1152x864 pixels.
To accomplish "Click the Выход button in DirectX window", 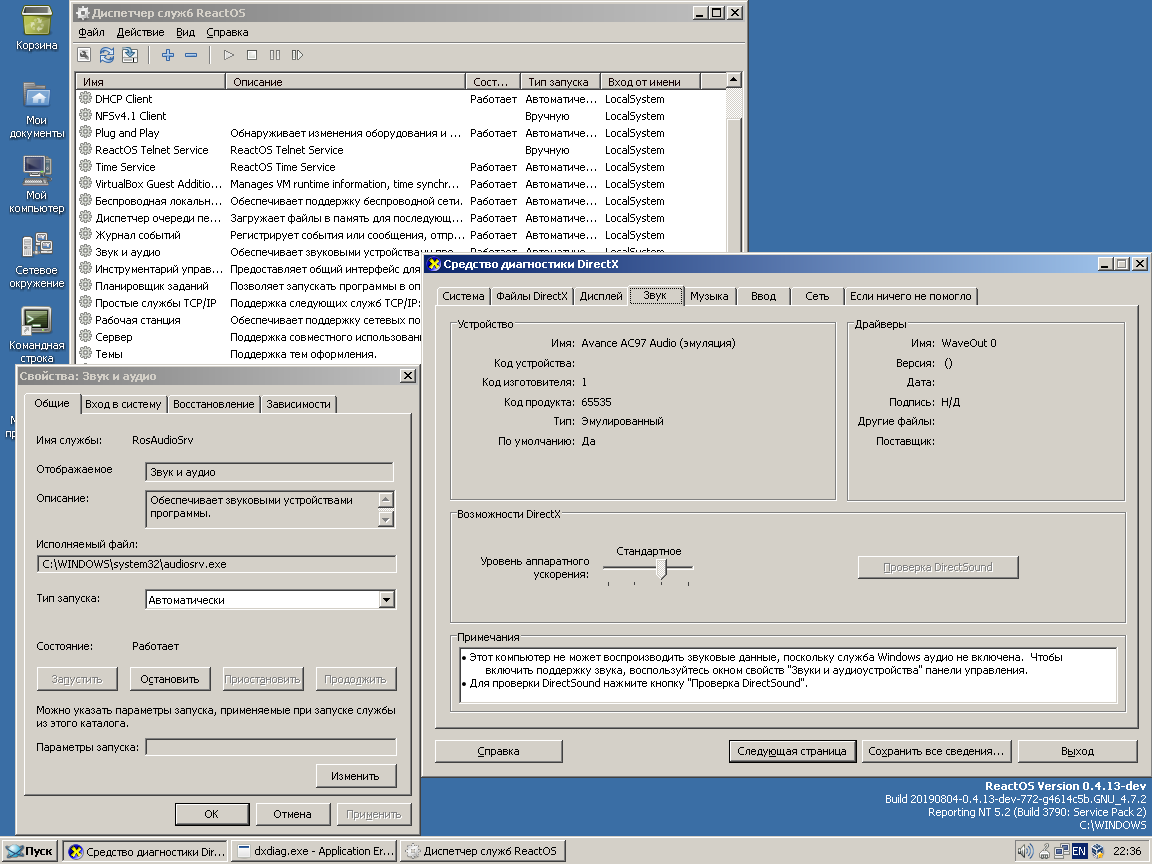I will (1078, 751).
